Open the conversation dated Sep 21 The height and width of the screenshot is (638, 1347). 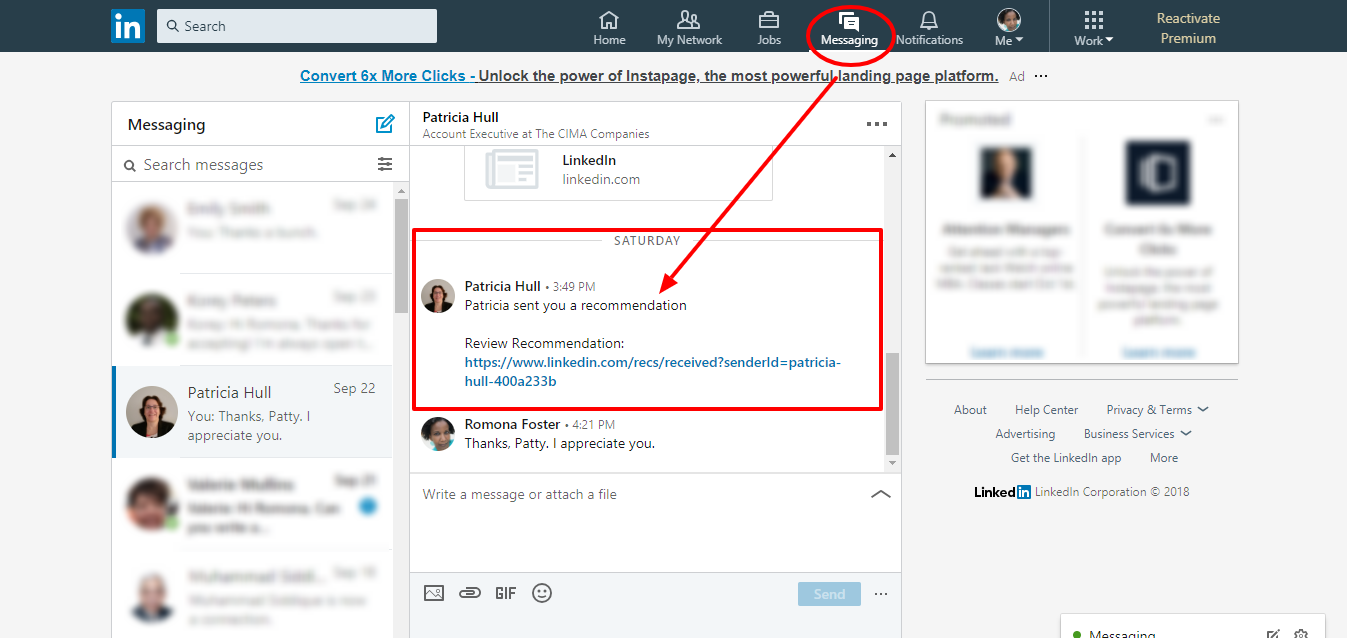click(253, 505)
